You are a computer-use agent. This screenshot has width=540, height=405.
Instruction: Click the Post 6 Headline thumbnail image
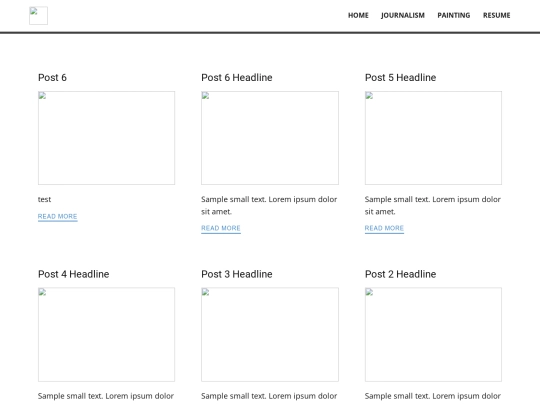tap(270, 138)
